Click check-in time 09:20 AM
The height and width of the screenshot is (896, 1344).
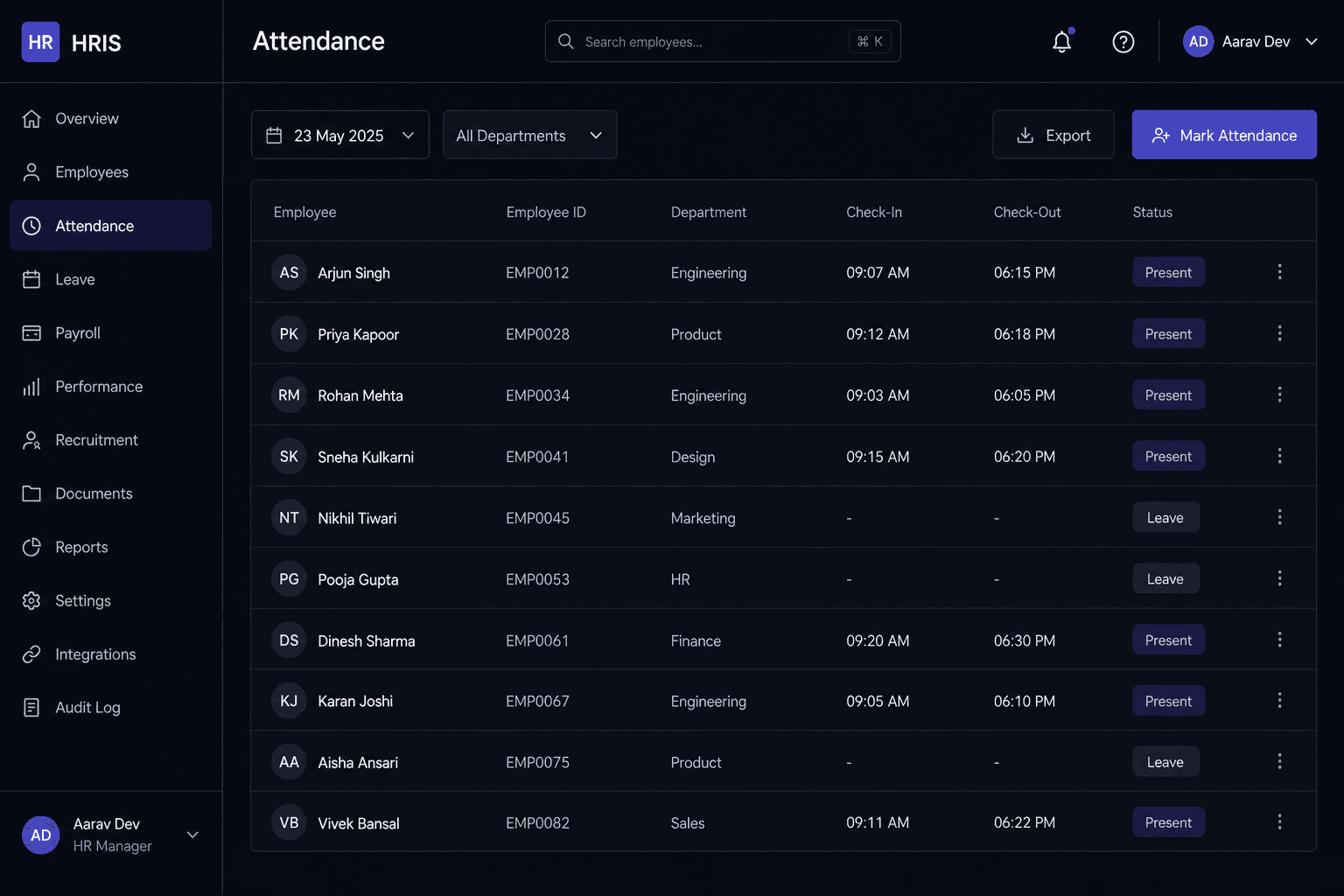click(878, 640)
